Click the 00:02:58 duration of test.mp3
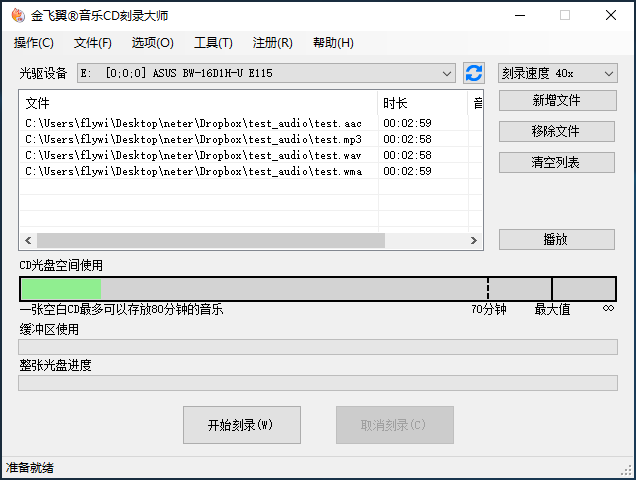Image resolution: width=636 pixels, height=480 pixels. click(x=407, y=139)
